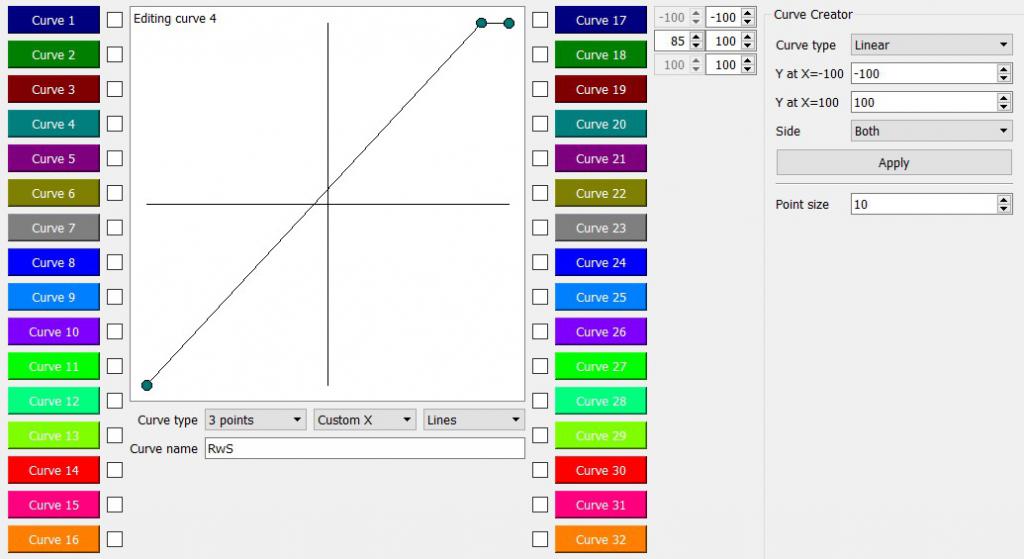Toggle the checkbox left of Curve 20
The image size is (1024, 559).
click(540, 124)
